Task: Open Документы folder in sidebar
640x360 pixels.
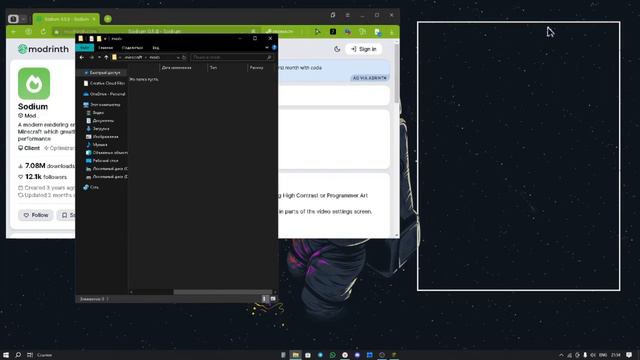Action: [100, 121]
